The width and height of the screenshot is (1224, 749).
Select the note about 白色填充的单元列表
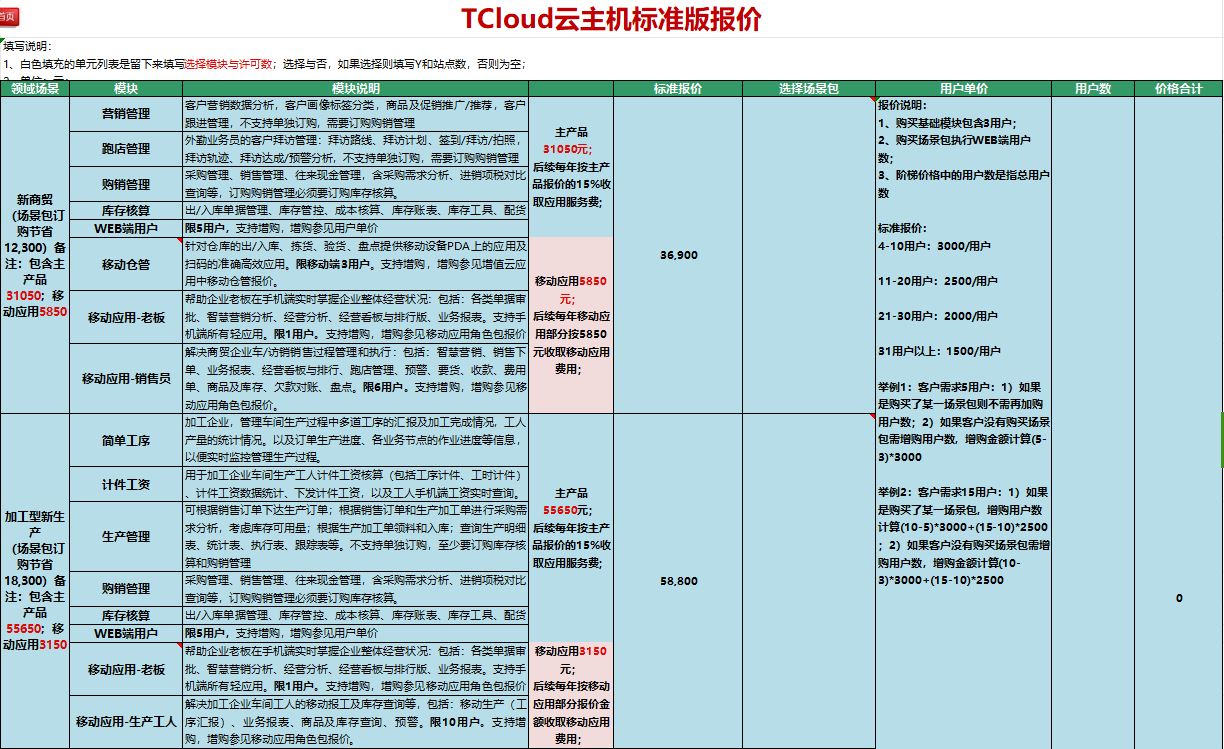(265, 64)
